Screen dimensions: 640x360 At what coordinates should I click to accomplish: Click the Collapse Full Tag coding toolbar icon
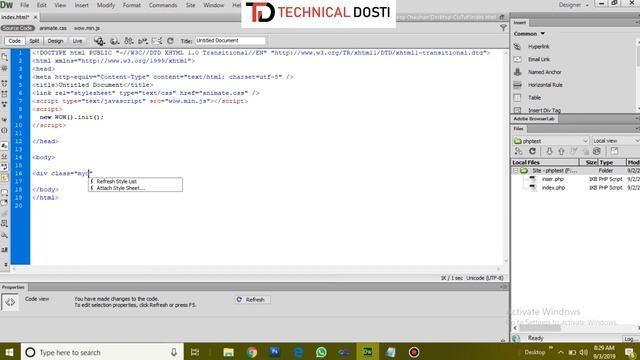click(x=4, y=83)
